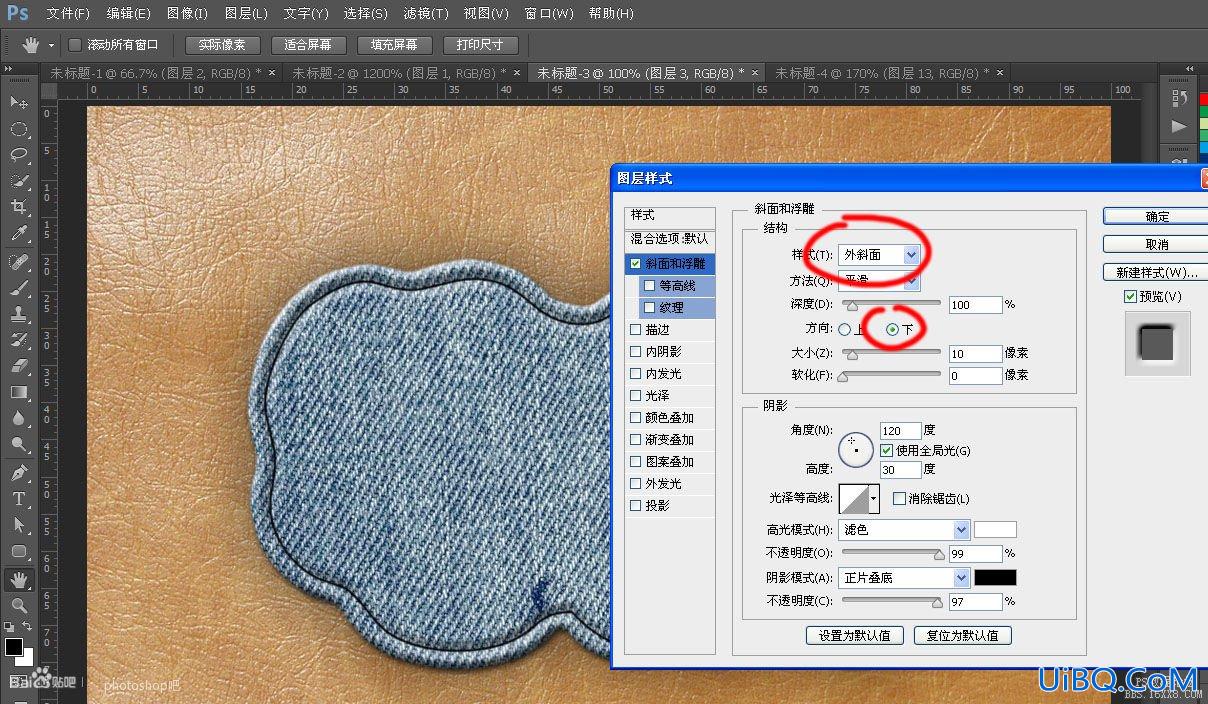
Task: Select the Horizontal Type tool
Action: 19,499
